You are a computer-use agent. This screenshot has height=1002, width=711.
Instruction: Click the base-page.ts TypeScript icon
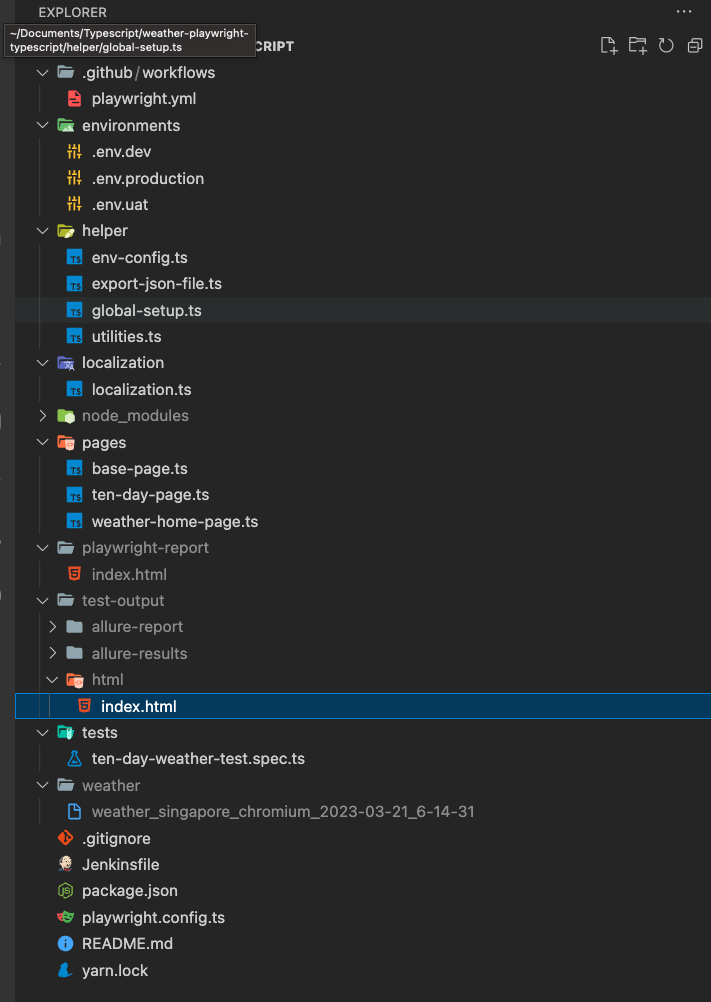[75, 468]
